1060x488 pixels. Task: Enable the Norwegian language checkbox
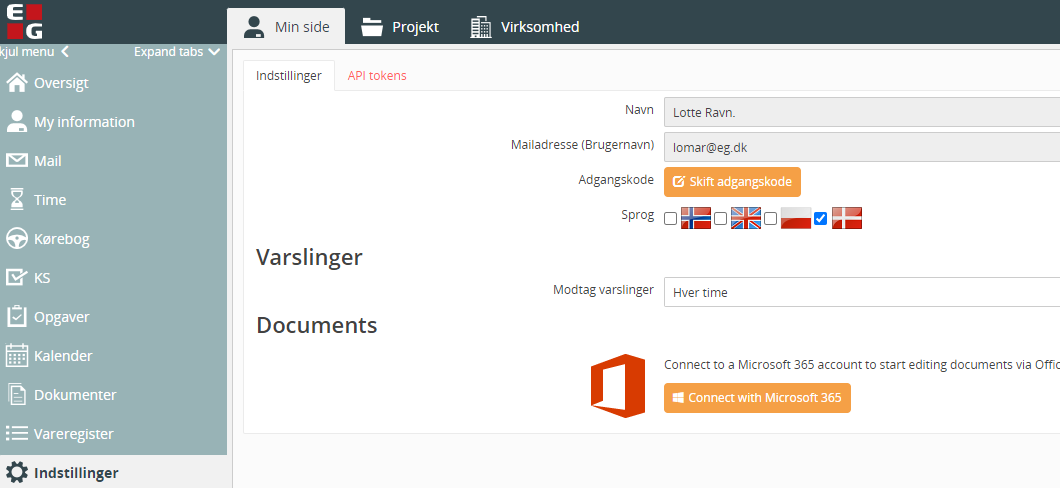(x=671, y=219)
